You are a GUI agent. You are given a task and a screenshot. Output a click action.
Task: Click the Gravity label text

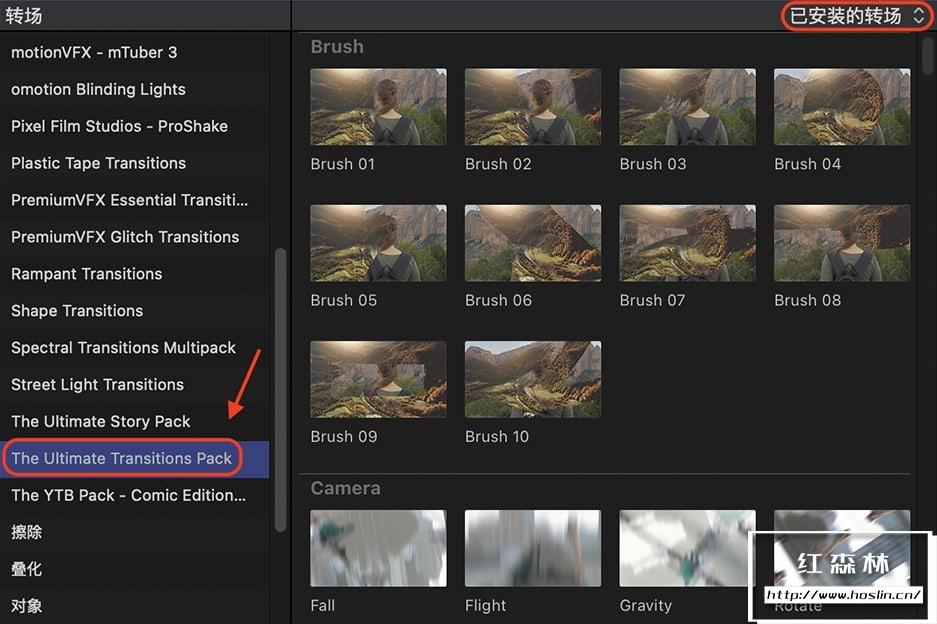point(646,605)
